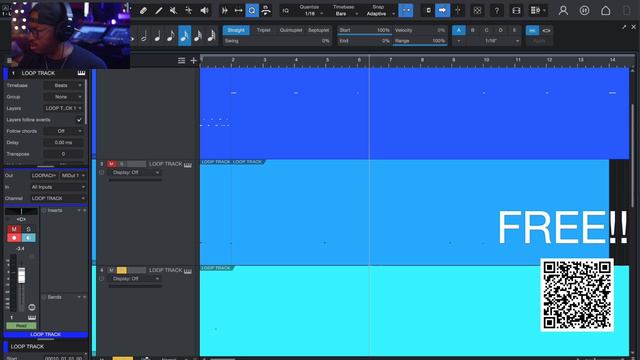Open the four-square grid toolbar icon
This screenshot has width=640, height=360.
(477, 11)
